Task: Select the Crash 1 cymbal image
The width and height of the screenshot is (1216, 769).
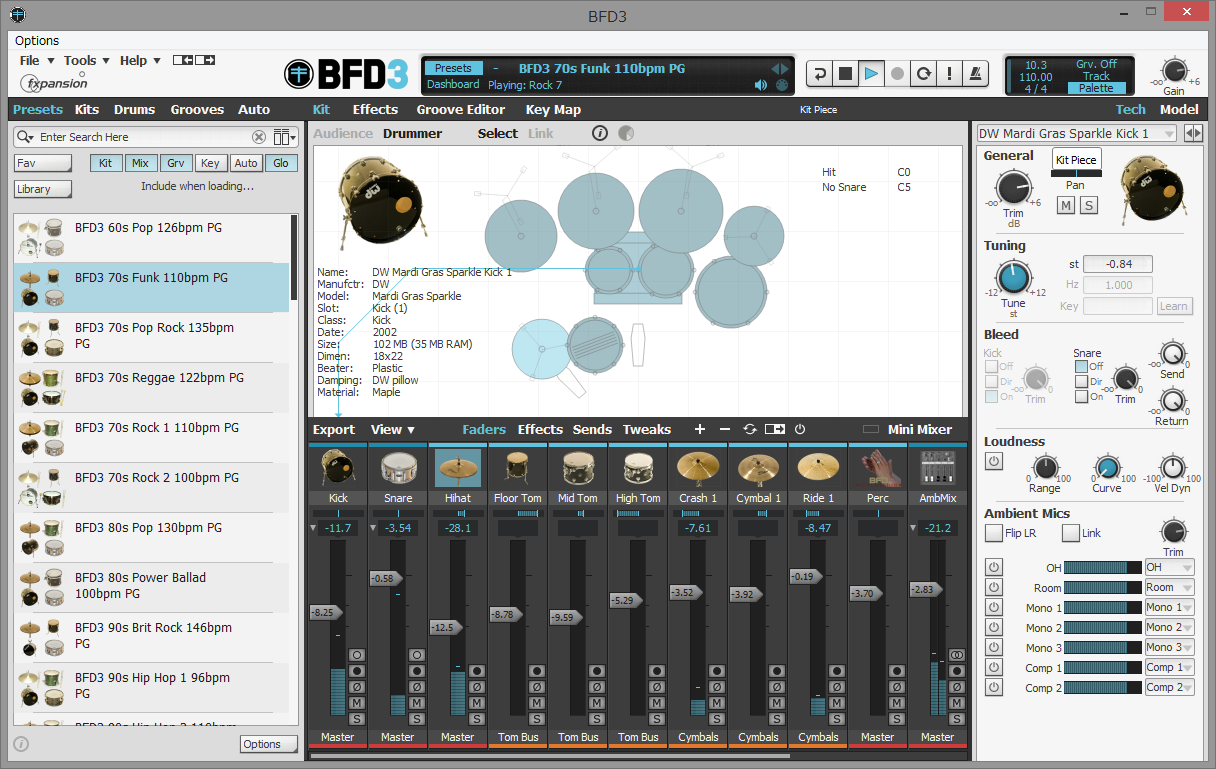Action: click(x=698, y=467)
